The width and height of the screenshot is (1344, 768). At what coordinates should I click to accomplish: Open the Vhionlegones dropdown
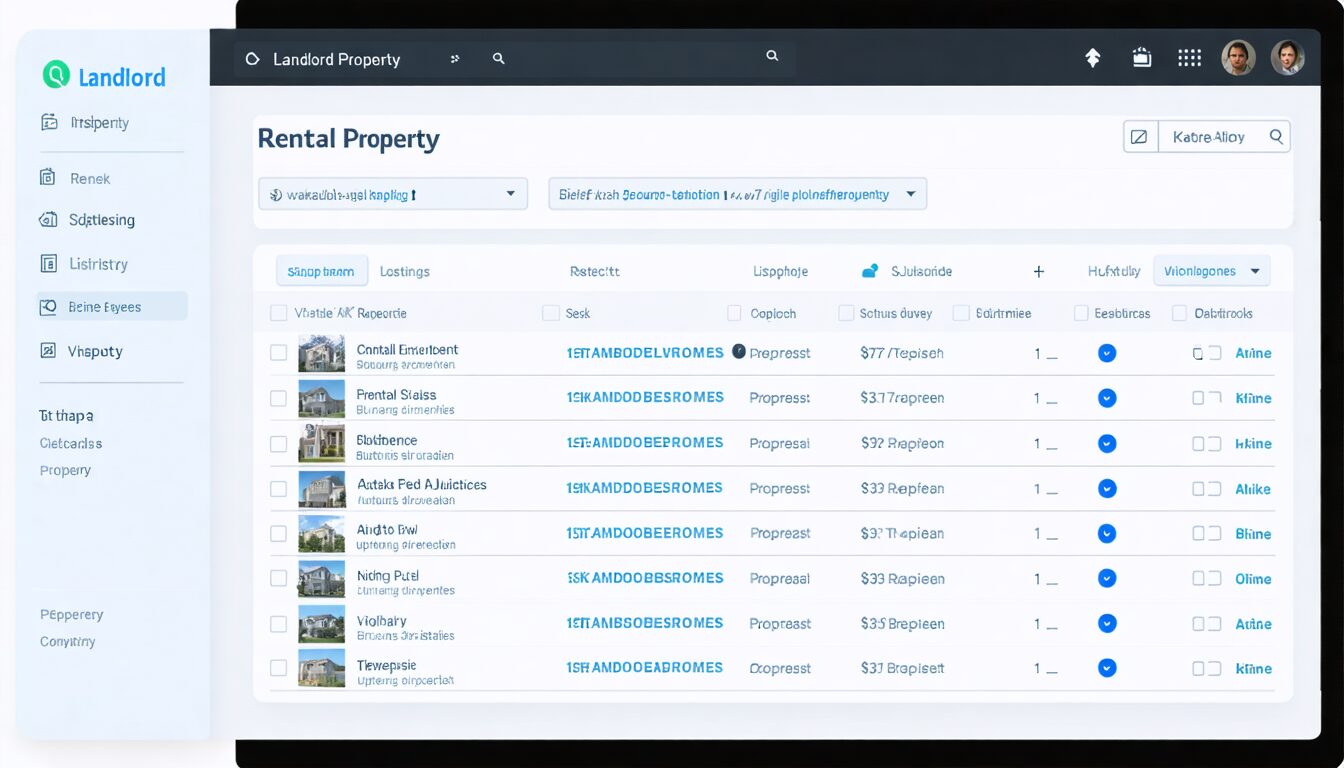coord(1211,271)
